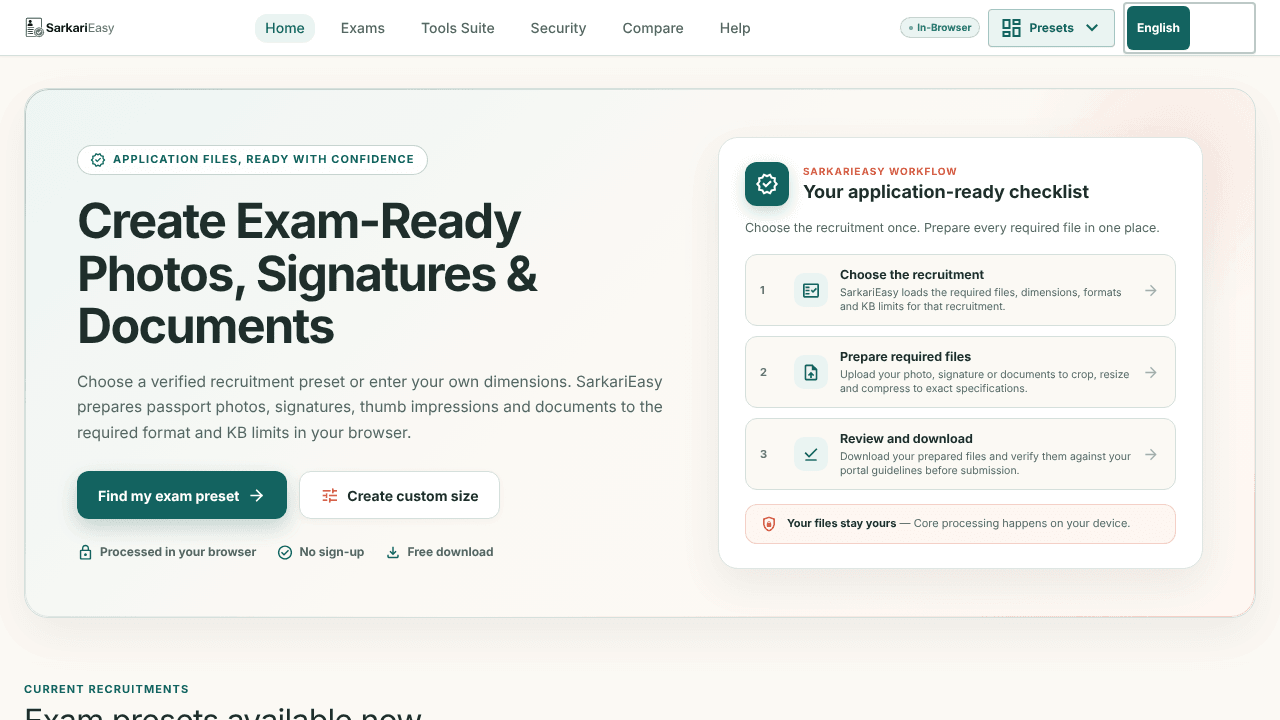Viewport: 1280px width, 720px height.
Task: Expand the Choose the recruitment step arrow
Action: 1151,290
